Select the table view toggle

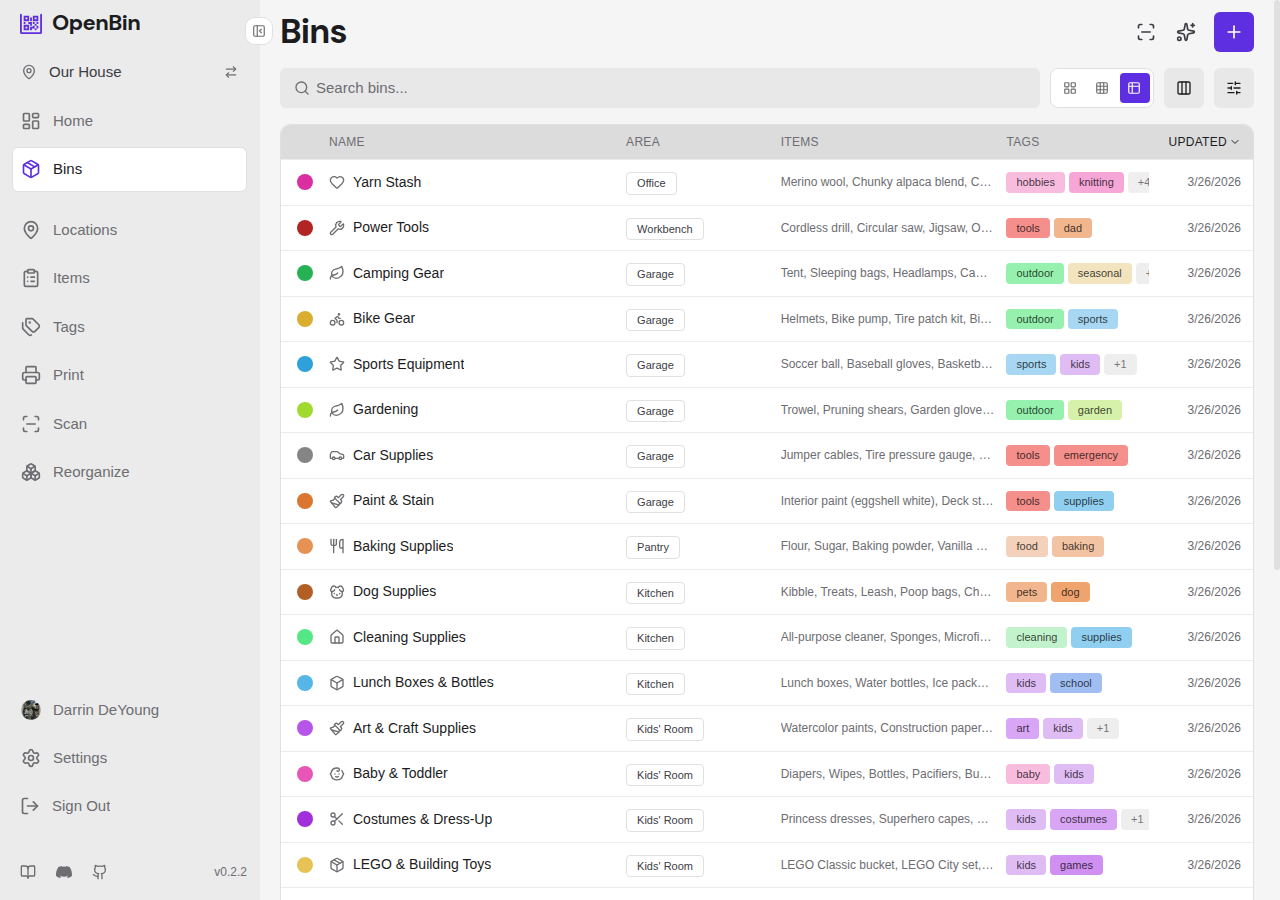[x=1134, y=88]
